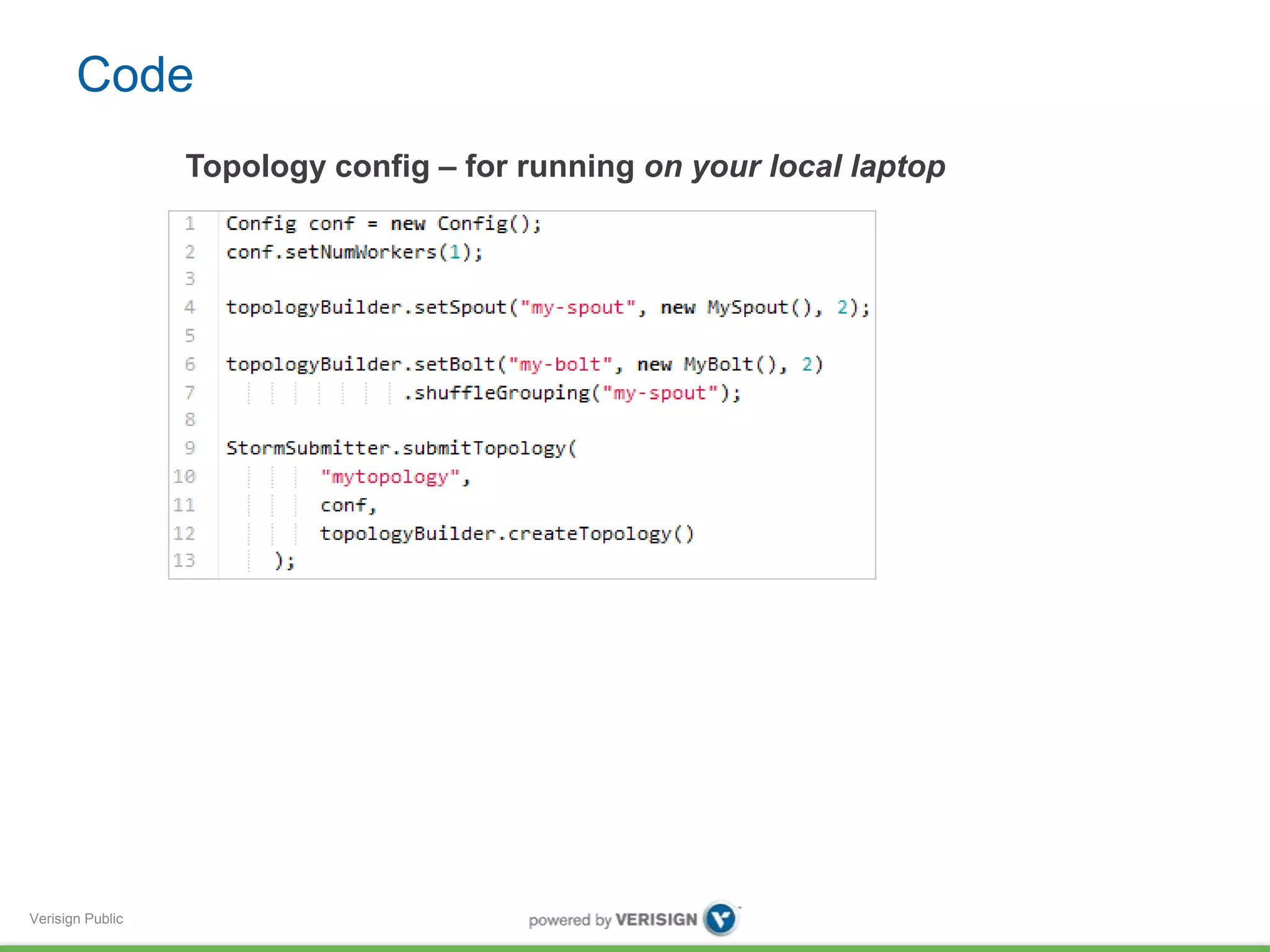Click the "Topology config" heading text
The height and width of the screenshot is (952, 1270).
308,167
